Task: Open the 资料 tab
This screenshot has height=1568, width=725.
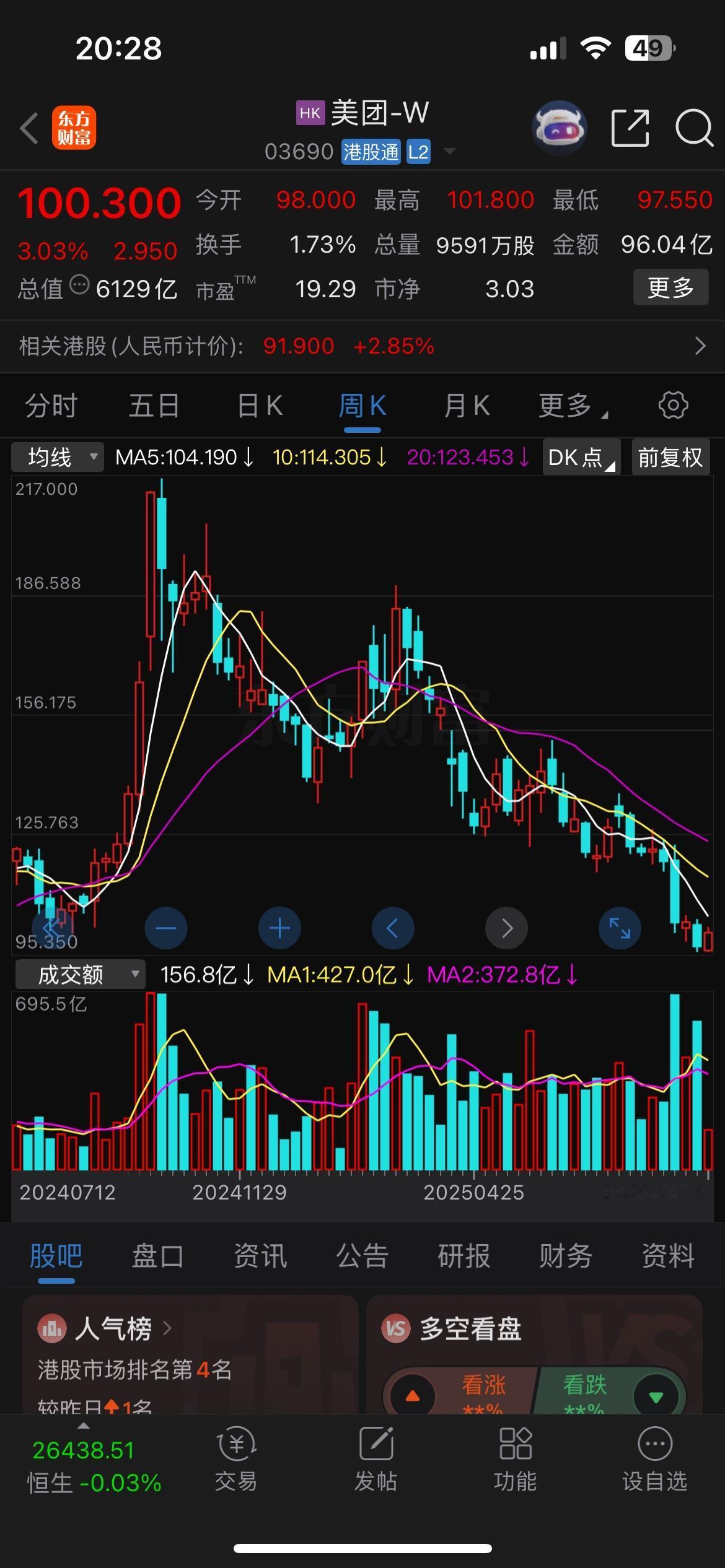Action: 668,1257
